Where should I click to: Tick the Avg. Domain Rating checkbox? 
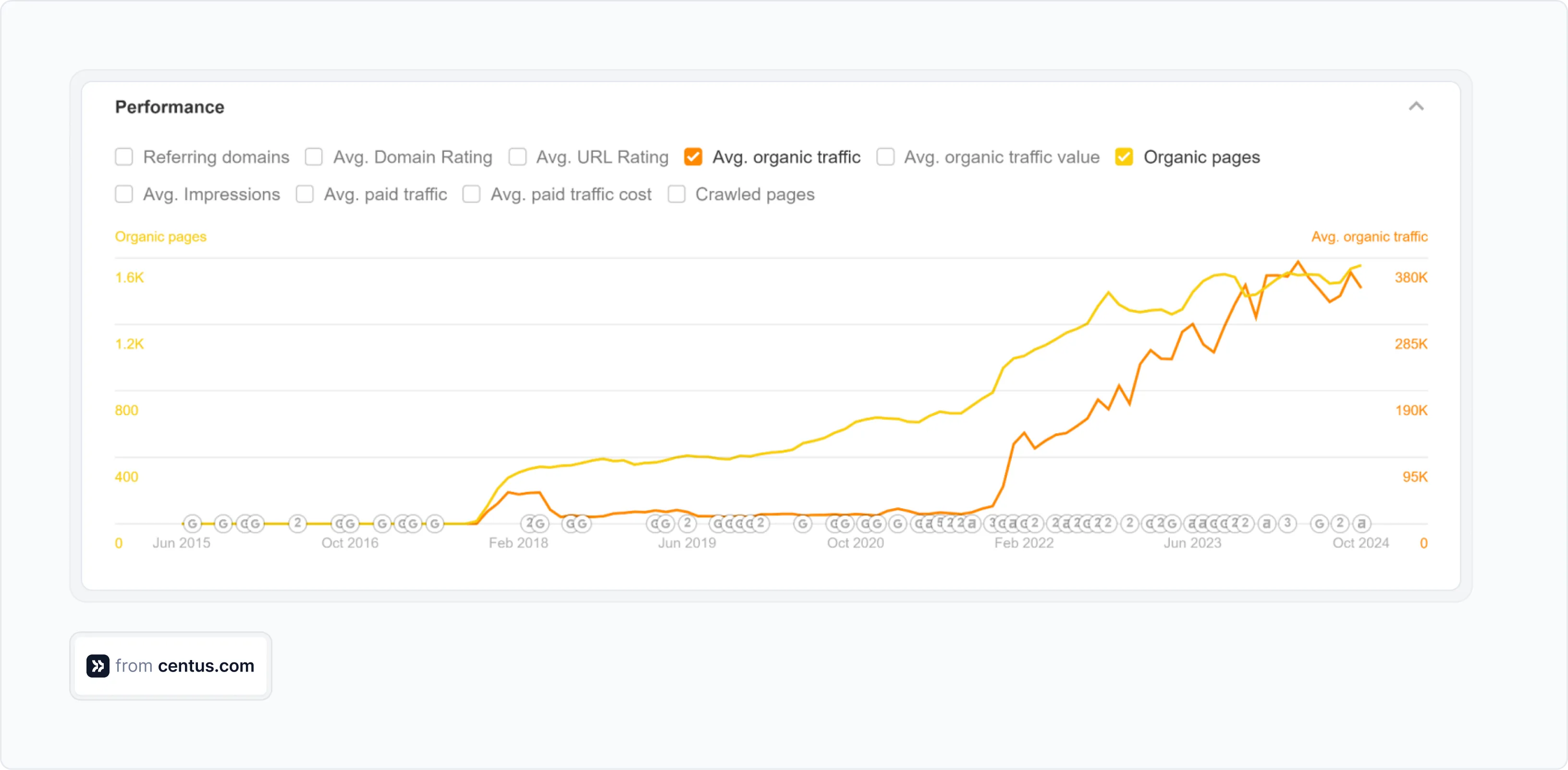(x=314, y=157)
